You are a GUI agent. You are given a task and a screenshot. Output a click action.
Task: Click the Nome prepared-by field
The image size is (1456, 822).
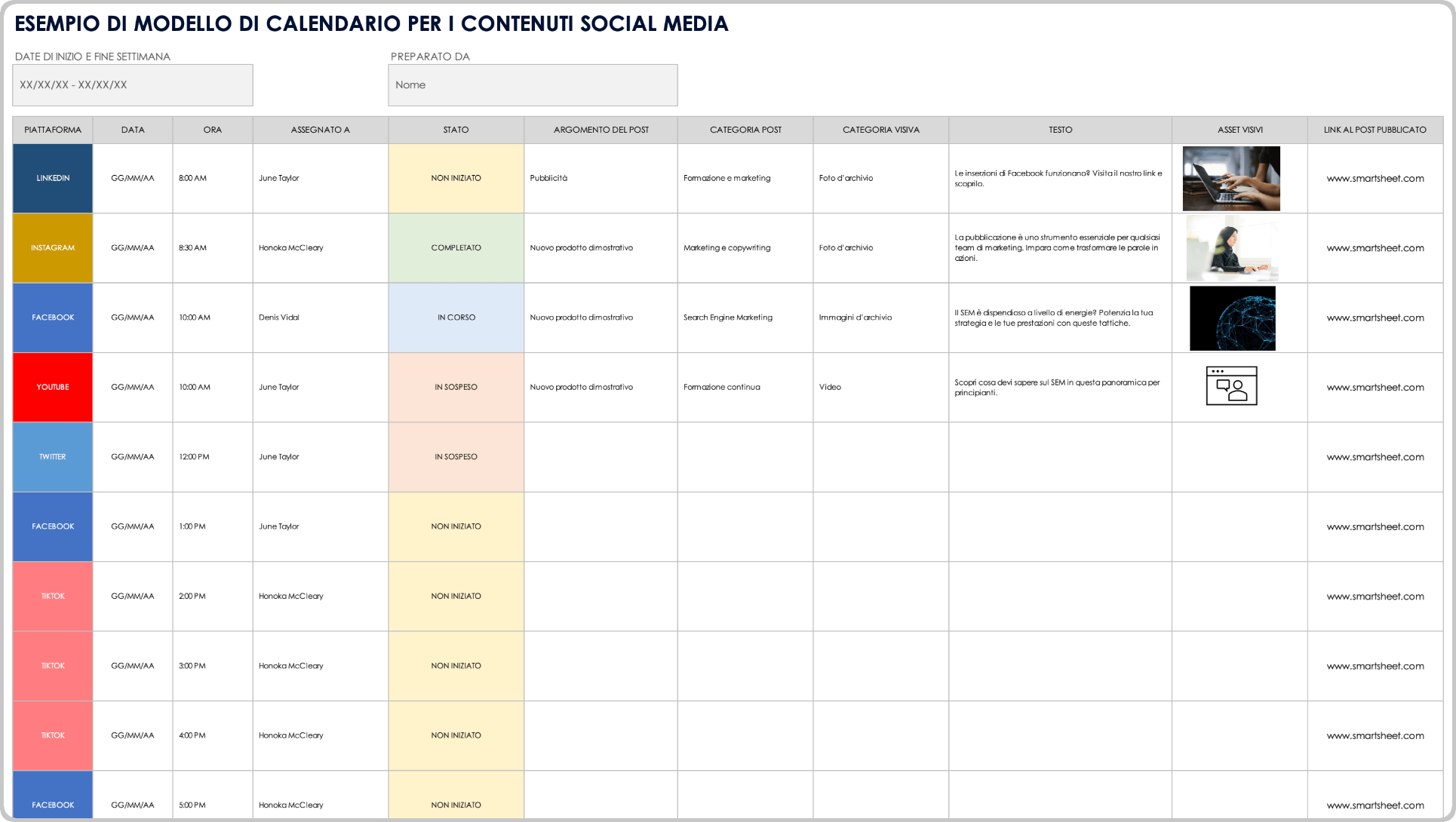533,85
